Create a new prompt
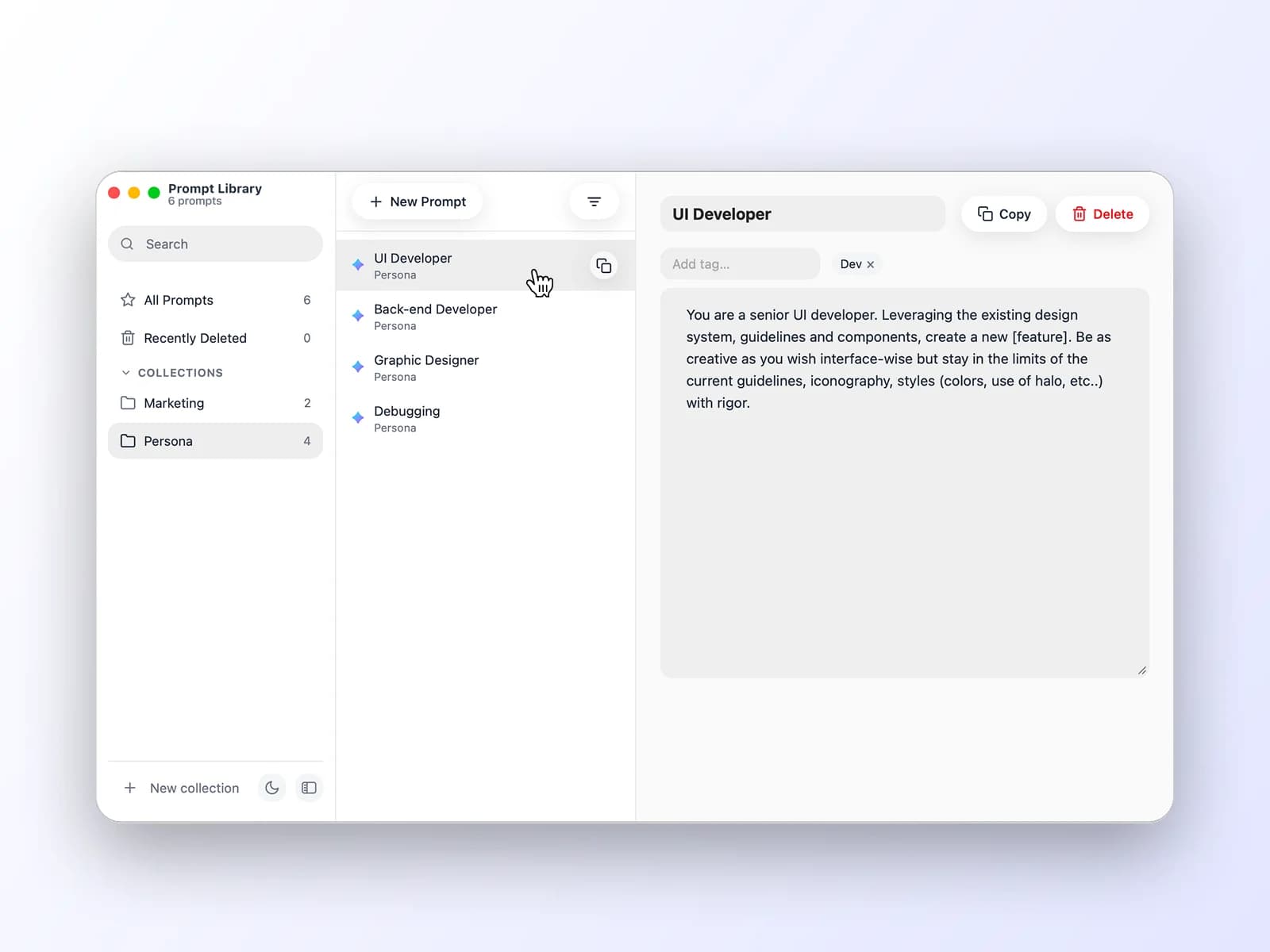 point(417,202)
